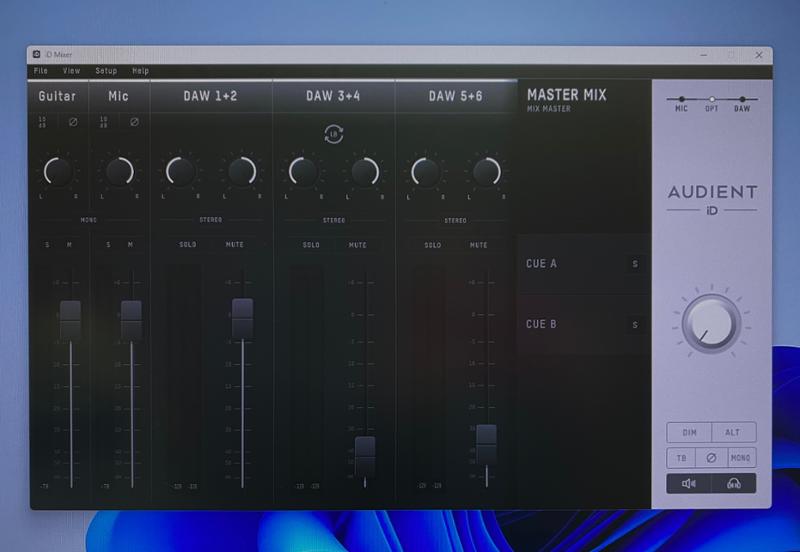This screenshot has height=552, width=800.
Task: Toggle STEREO link on DAW 3+4
Action: pos(334,220)
